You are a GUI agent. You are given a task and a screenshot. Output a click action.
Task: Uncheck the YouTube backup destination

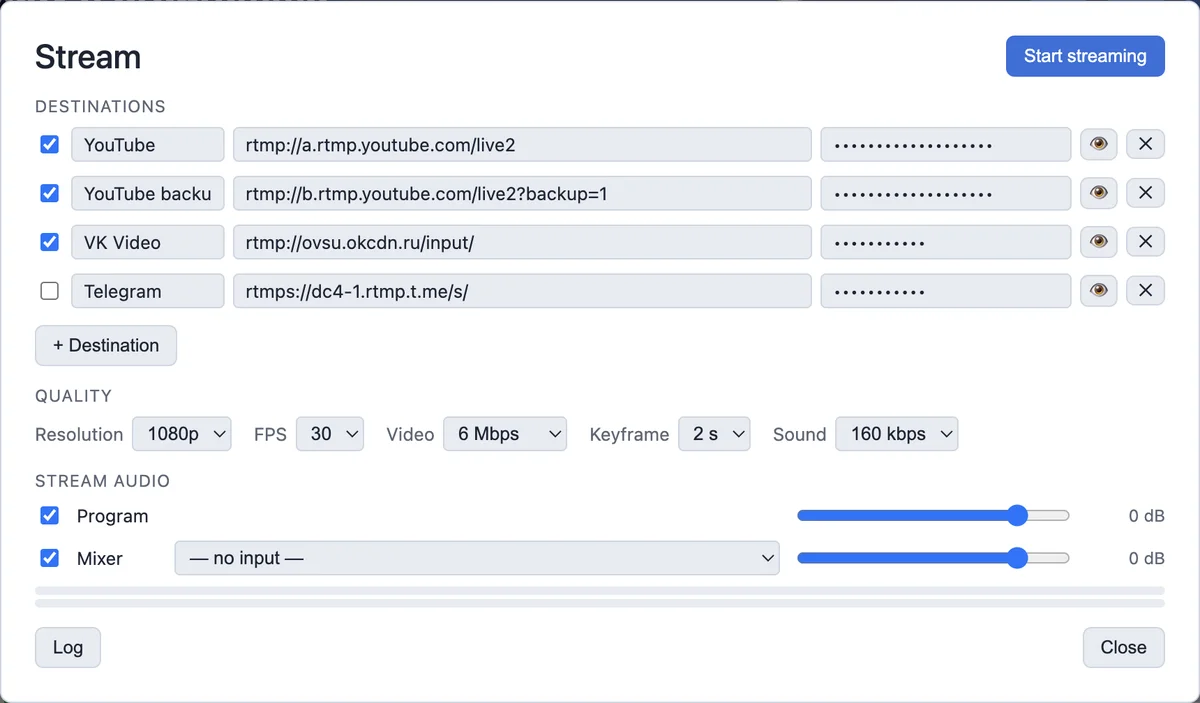49,193
